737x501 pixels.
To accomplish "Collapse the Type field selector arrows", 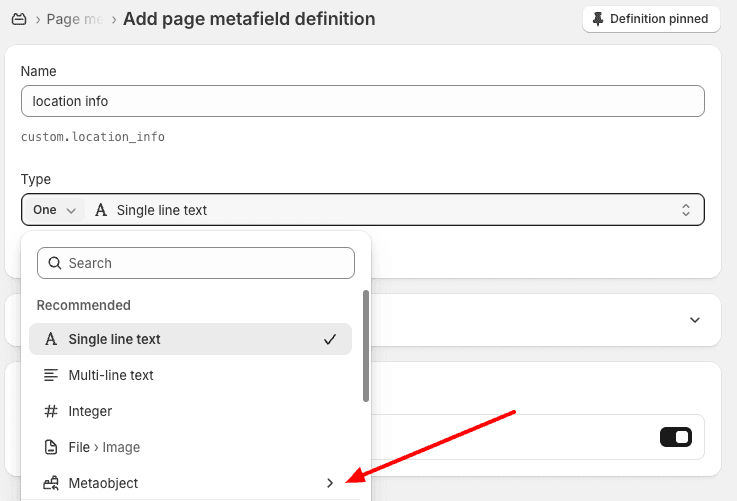I will click(x=686, y=210).
